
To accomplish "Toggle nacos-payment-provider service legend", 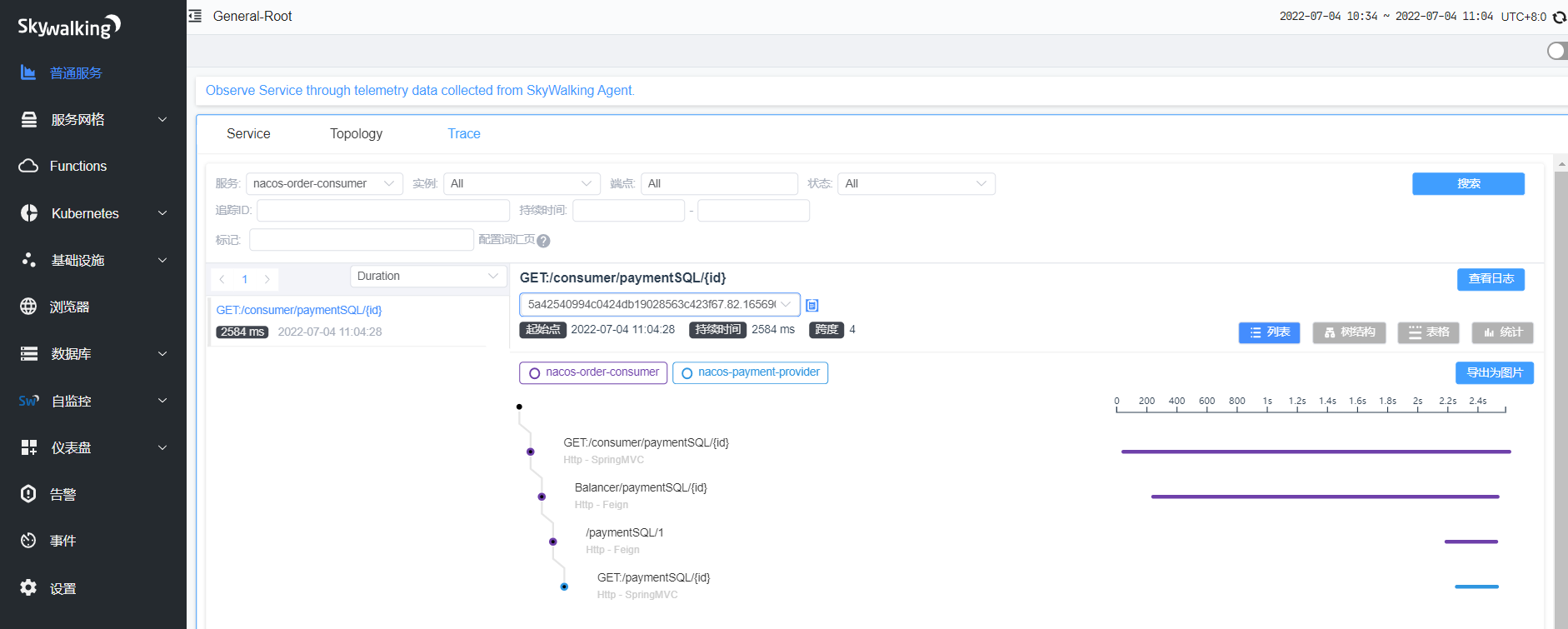I will click(750, 372).
